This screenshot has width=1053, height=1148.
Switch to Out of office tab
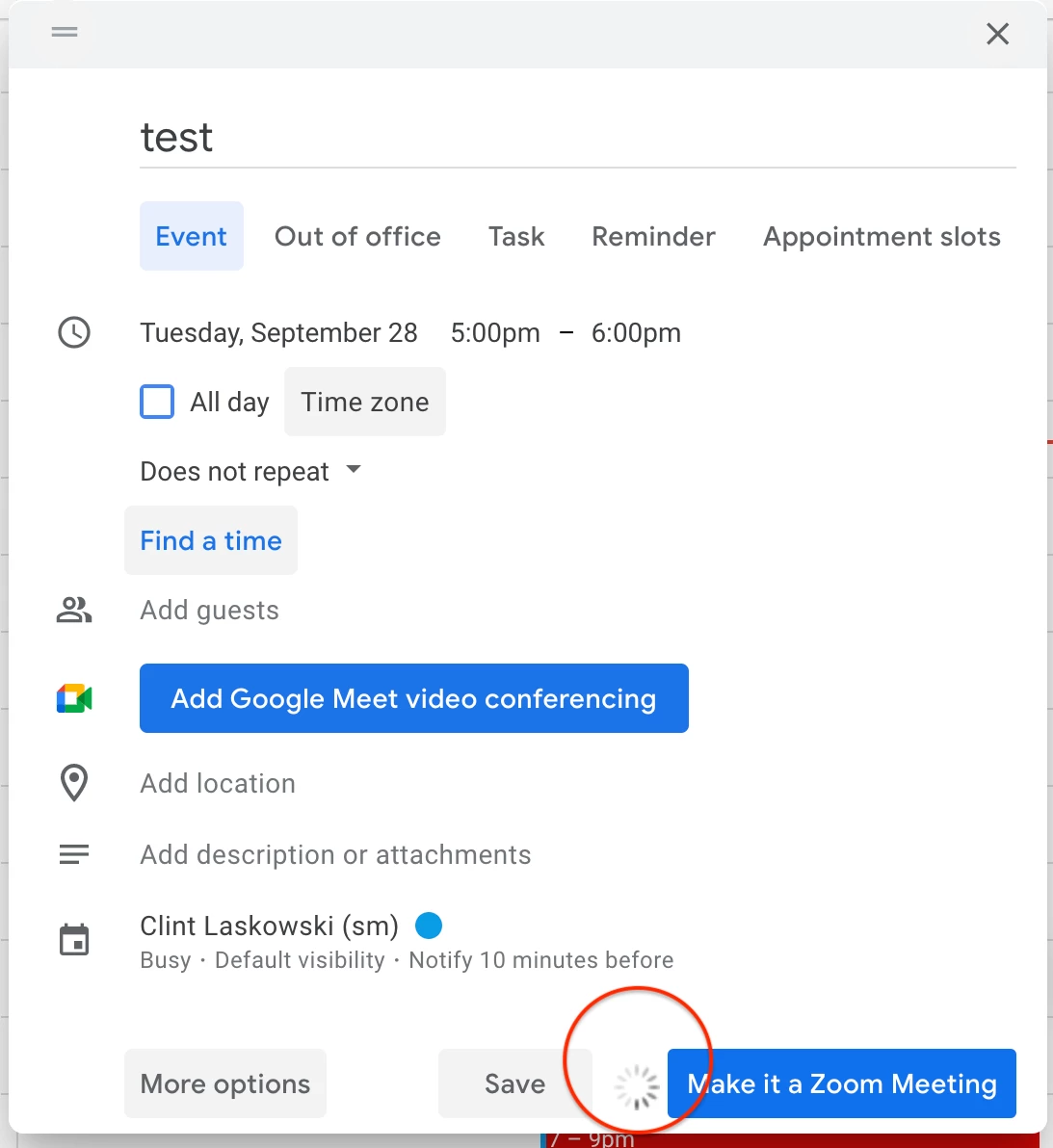(357, 237)
